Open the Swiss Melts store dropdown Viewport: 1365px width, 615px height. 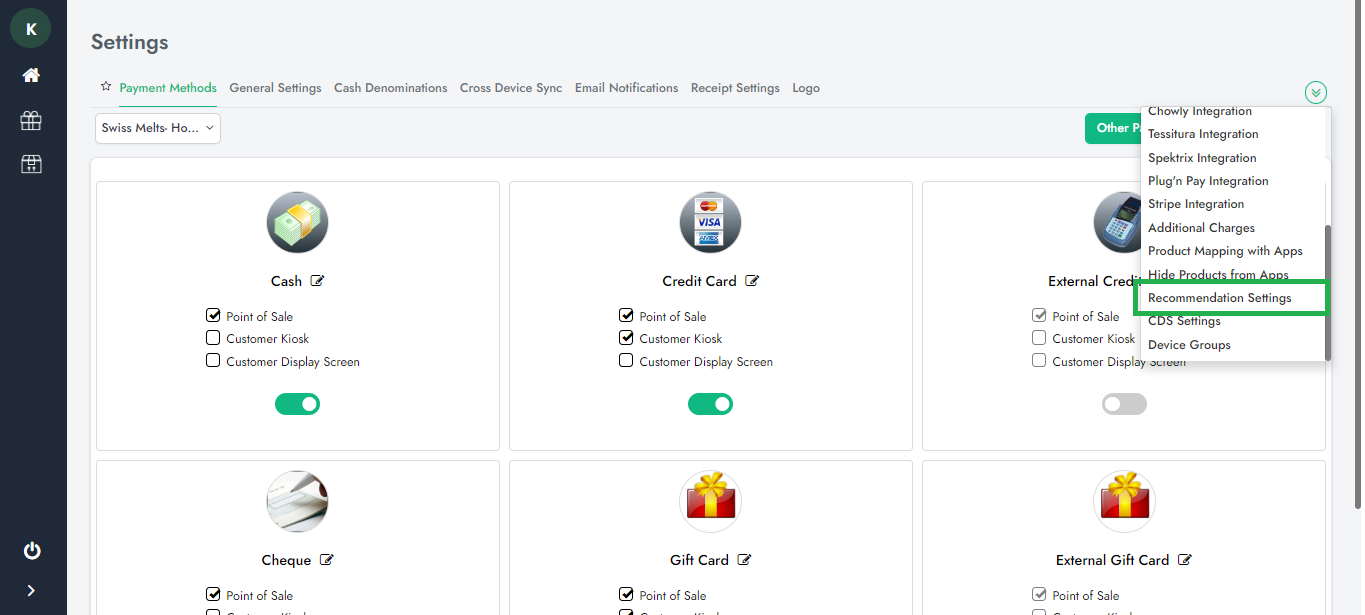158,128
